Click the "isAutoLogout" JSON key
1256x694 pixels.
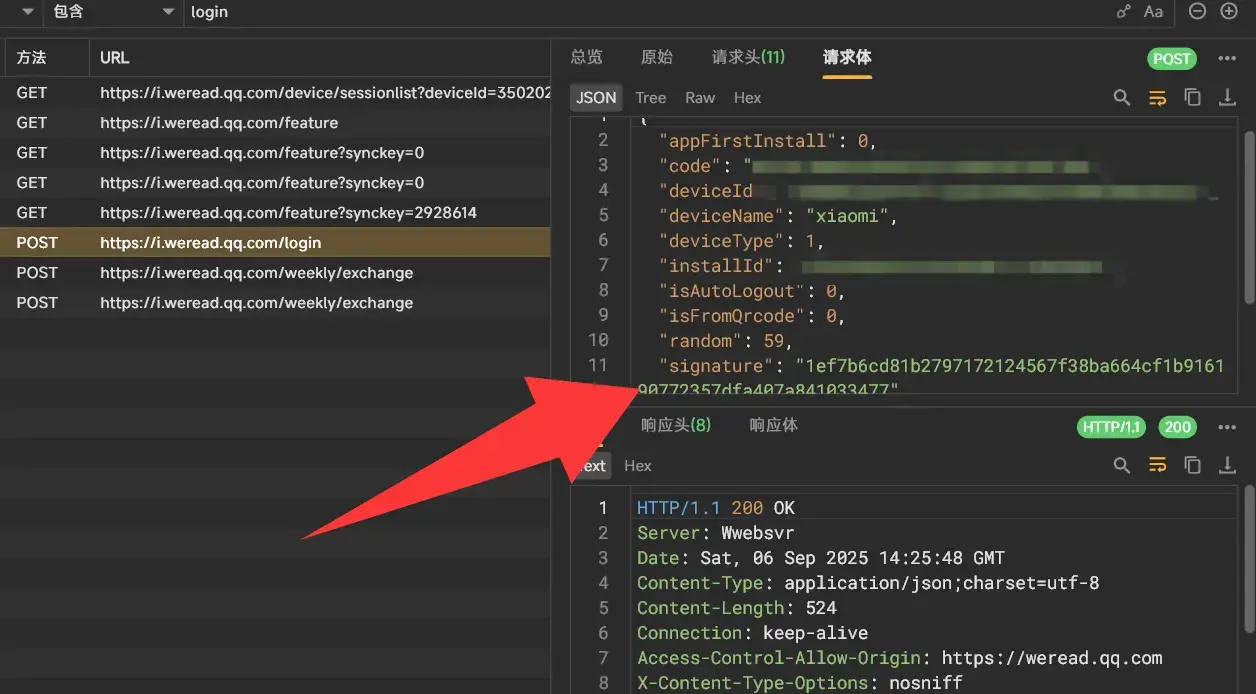[x=732, y=291]
